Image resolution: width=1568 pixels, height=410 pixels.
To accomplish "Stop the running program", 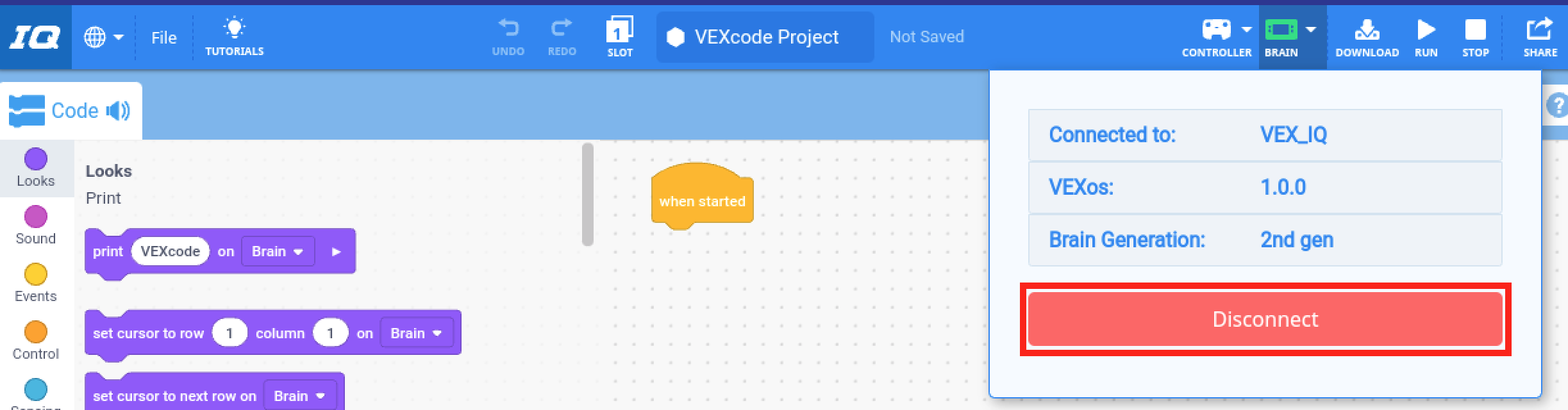I will (x=1476, y=29).
